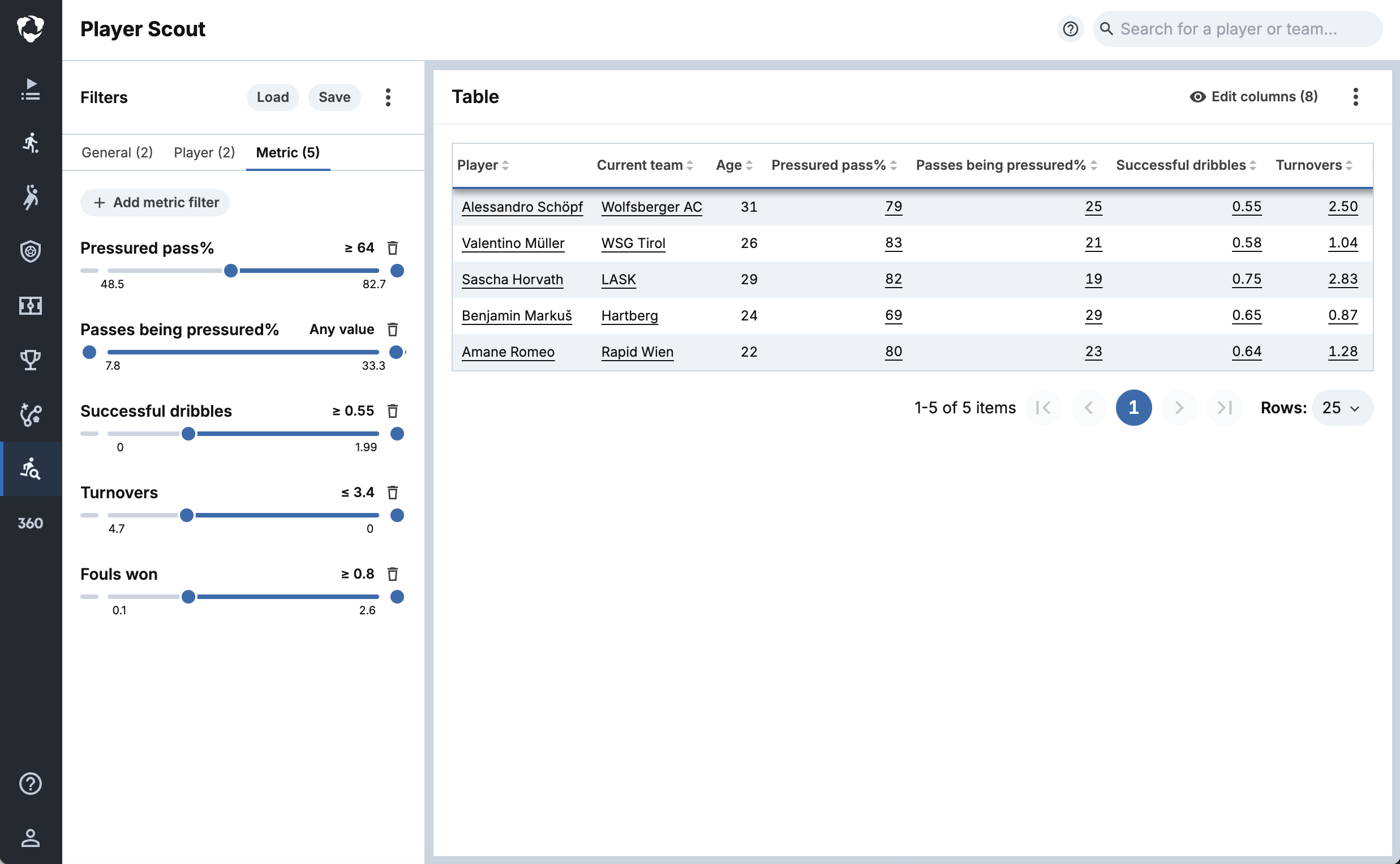Click Add metric filter button
The image size is (1400, 864).
155,202
